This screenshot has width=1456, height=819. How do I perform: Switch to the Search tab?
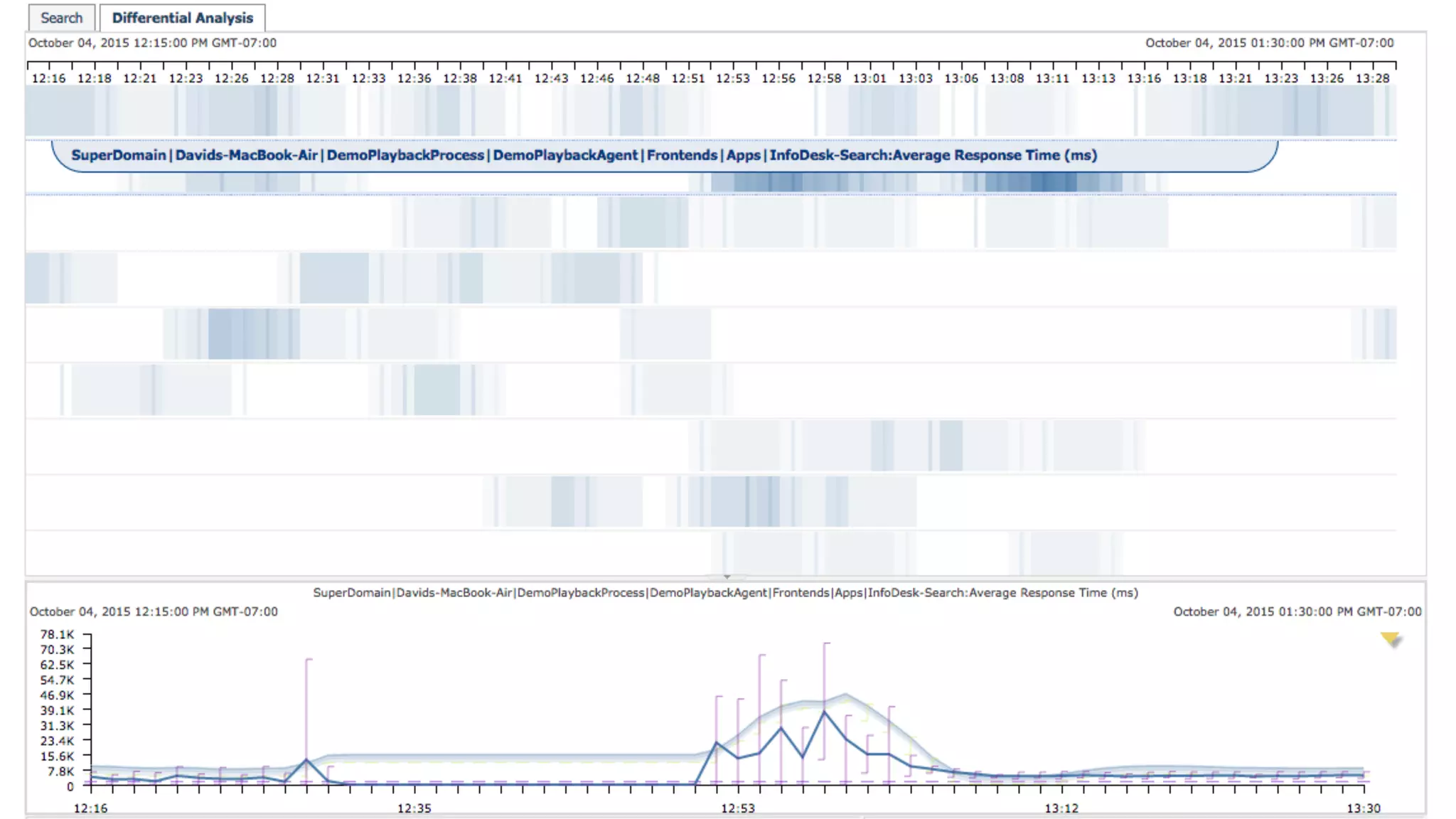(x=61, y=18)
